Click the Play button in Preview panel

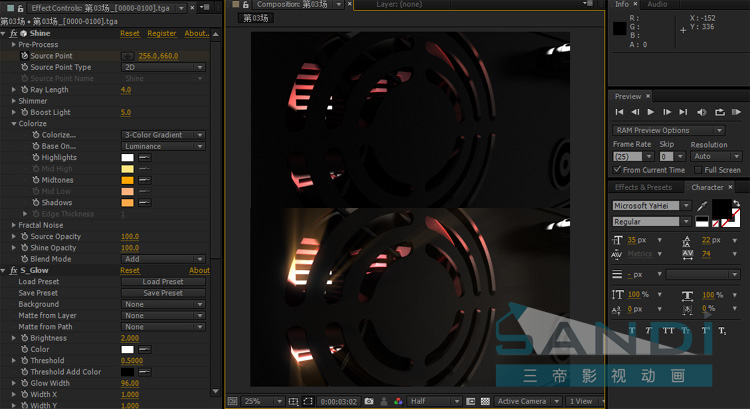(651, 112)
